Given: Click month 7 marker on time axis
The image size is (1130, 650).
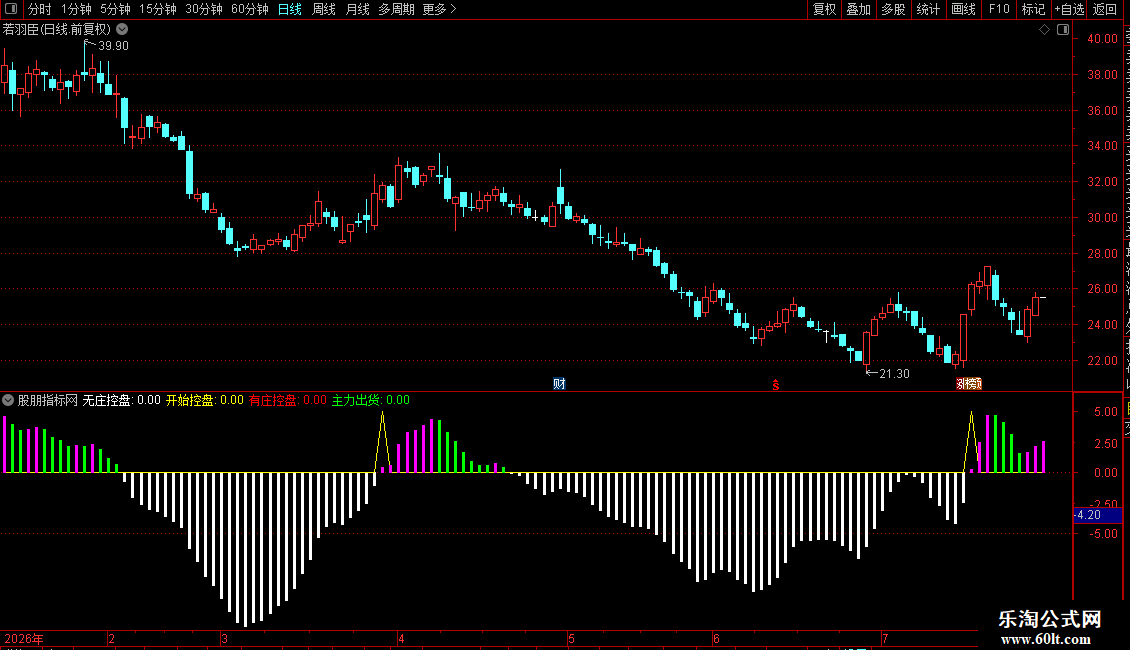Looking at the screenshot, I should 885,638.
